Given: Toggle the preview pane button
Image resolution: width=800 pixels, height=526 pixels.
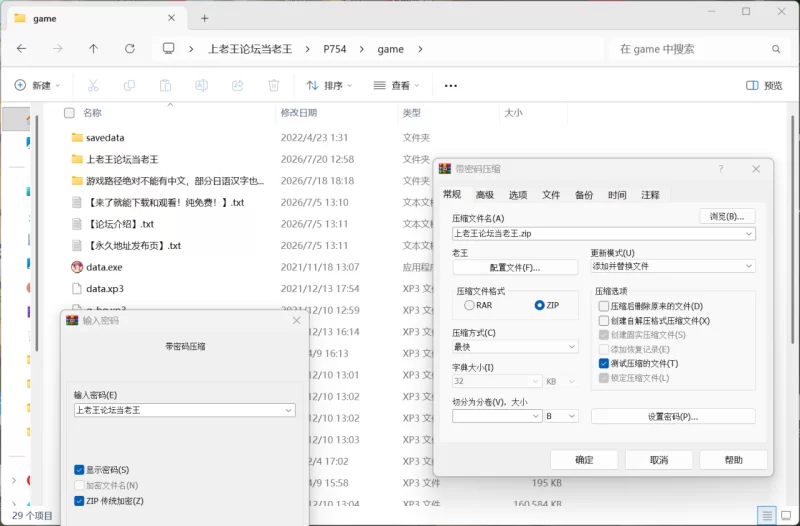Looking at the screenshot, I should (764, 85).
